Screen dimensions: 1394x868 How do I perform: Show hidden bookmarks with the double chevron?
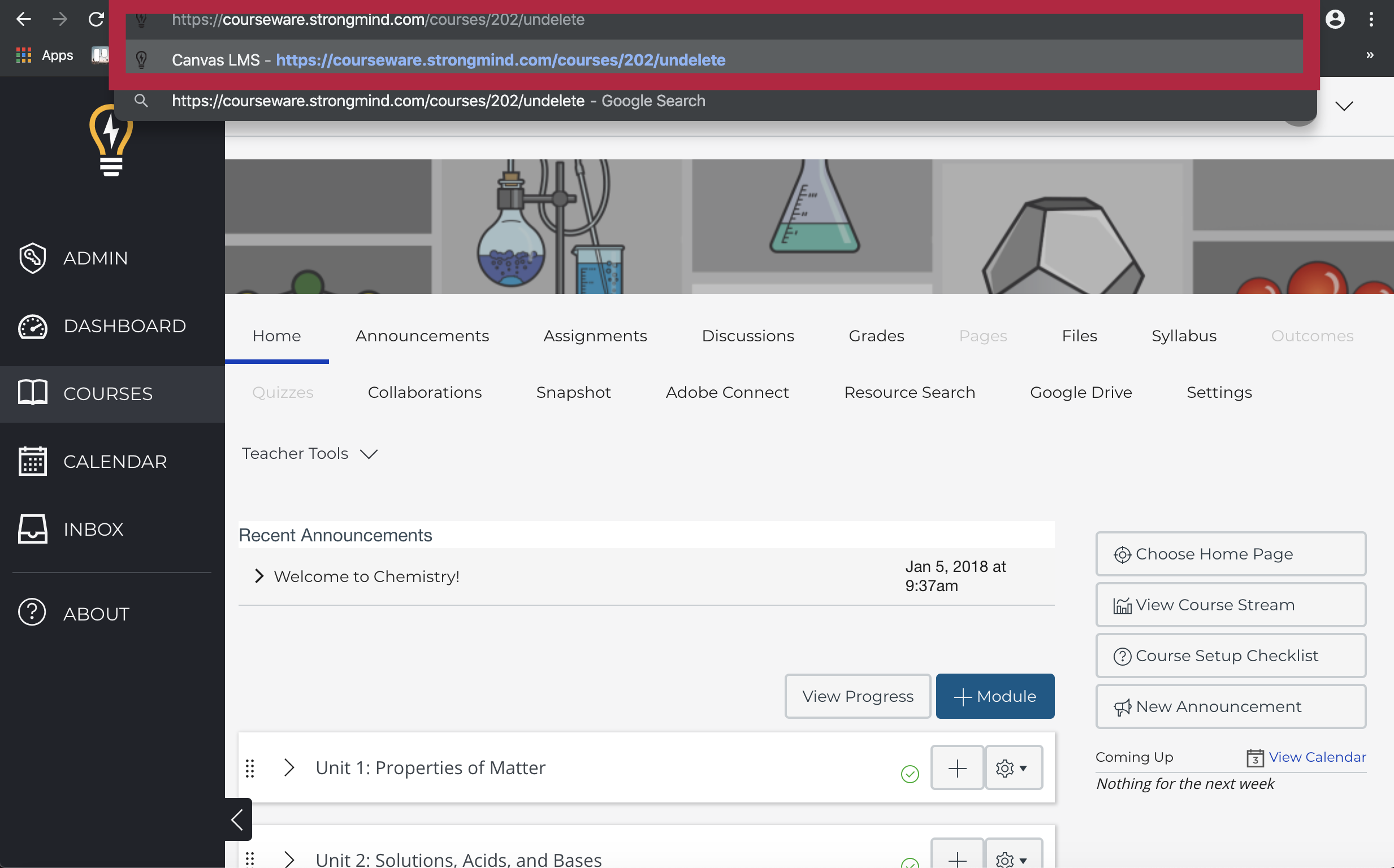(x=1370, y=55)
